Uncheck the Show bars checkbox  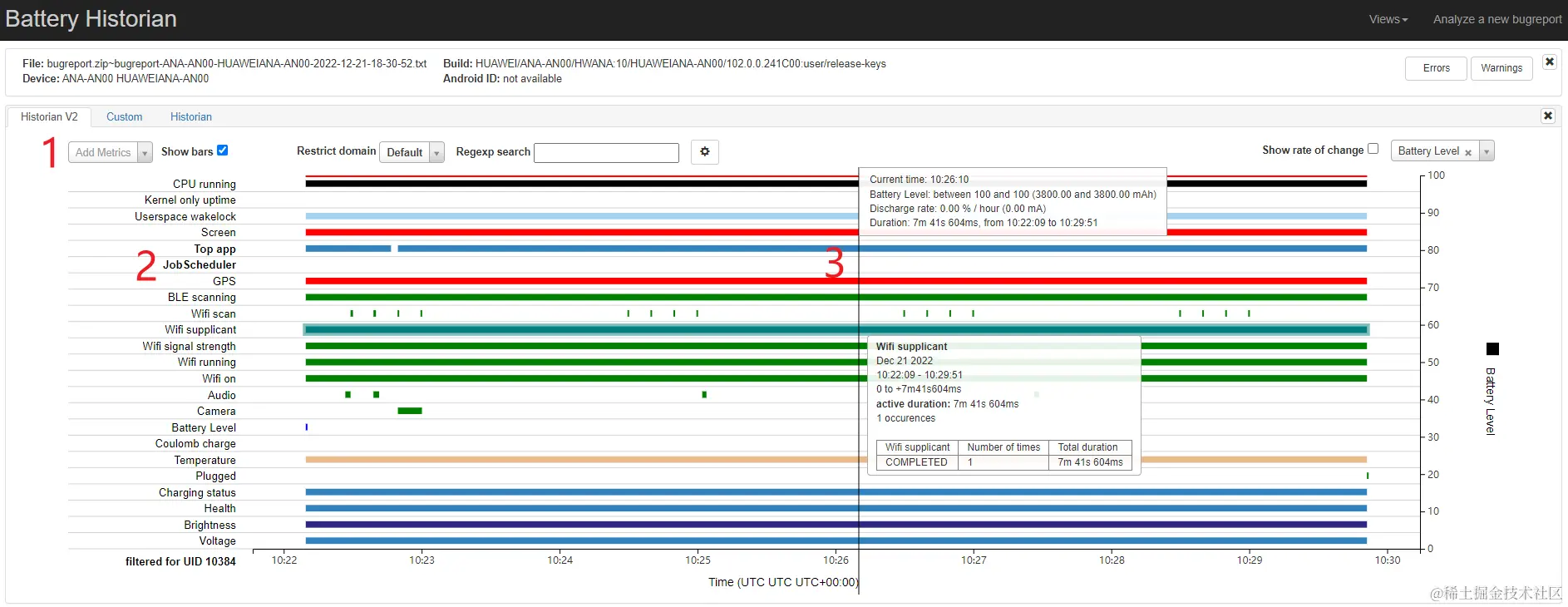[222, 151]
